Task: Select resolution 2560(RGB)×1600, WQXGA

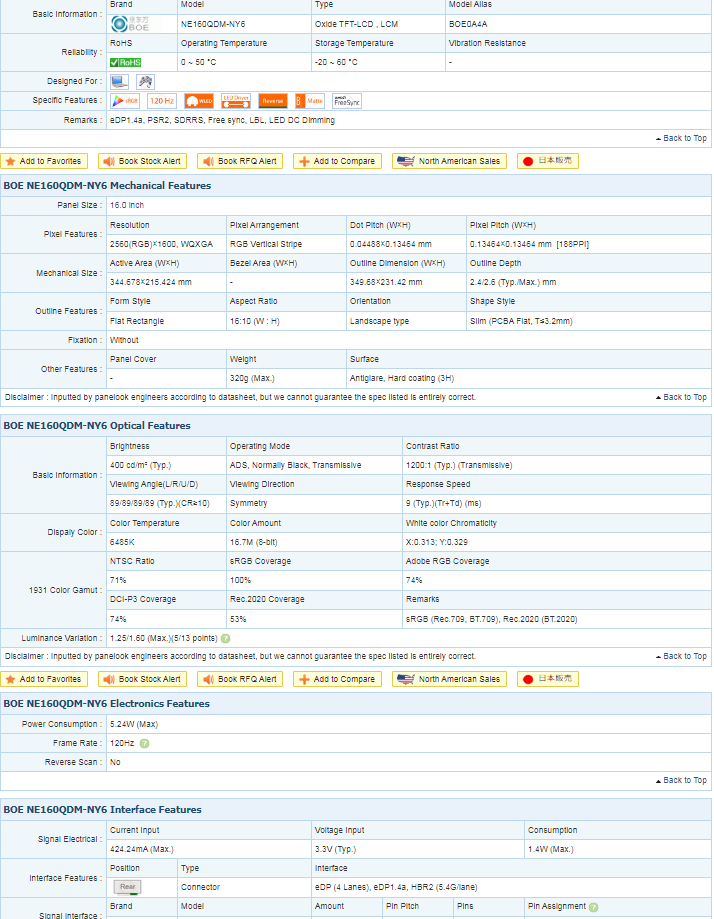Action: point(162,244)
